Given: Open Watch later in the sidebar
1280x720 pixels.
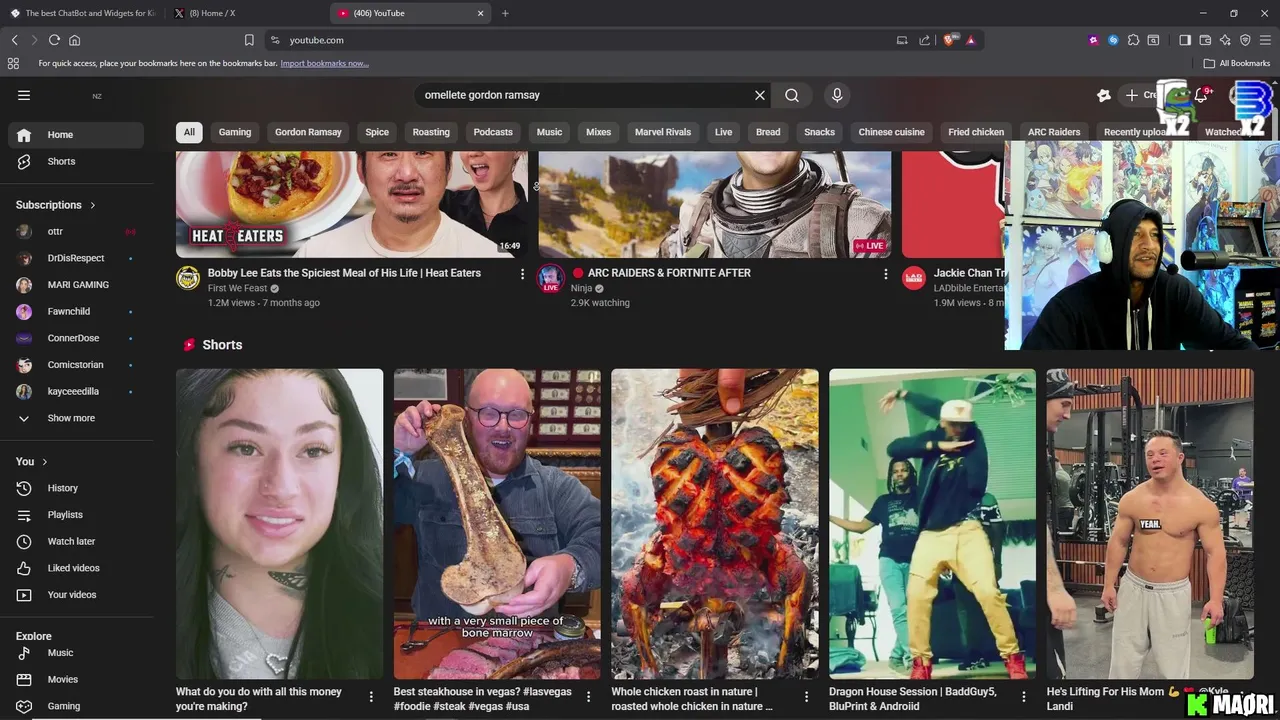Looking at the screenshot, I should 76,541.
